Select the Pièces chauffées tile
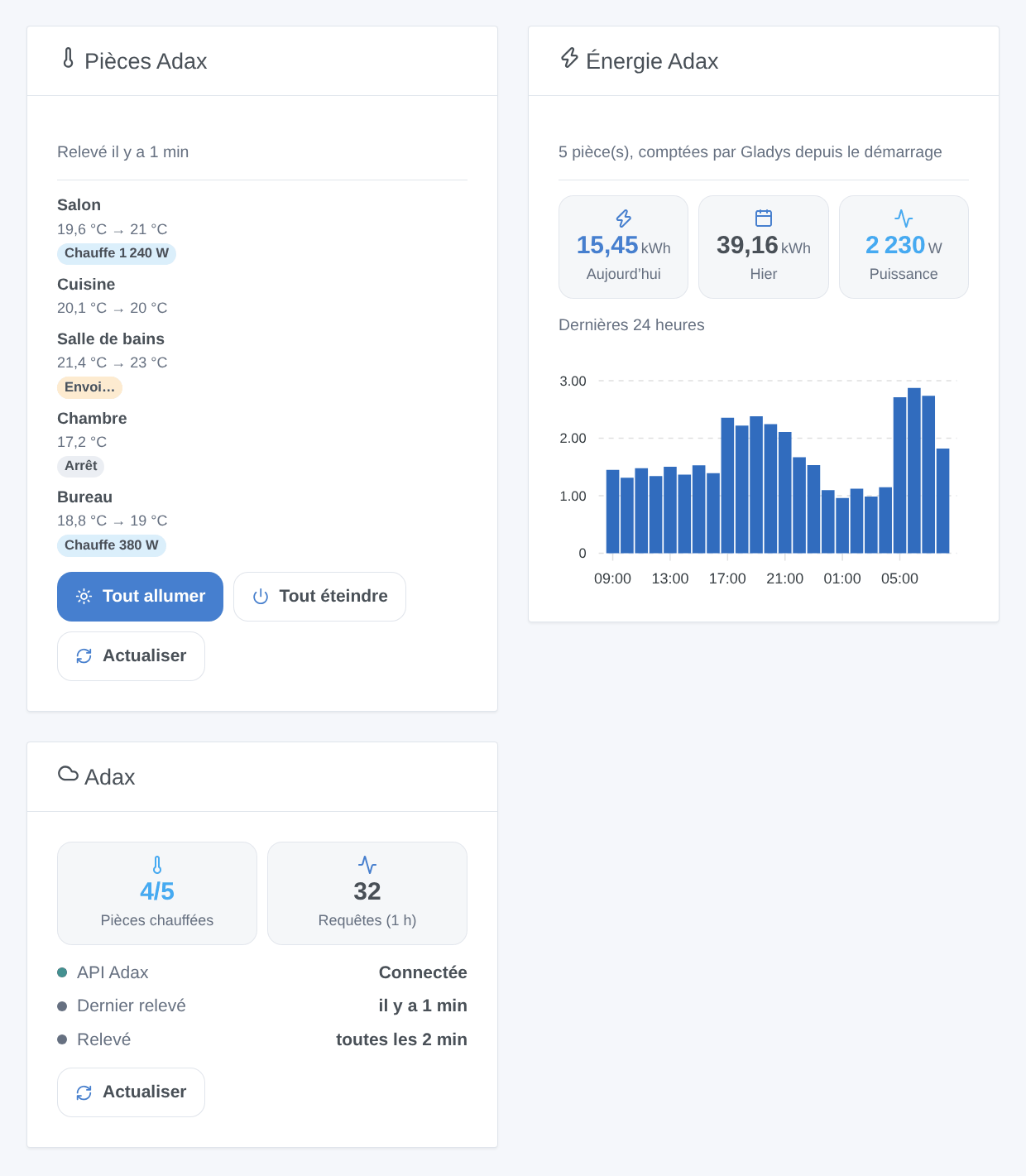 coord(157,893)
